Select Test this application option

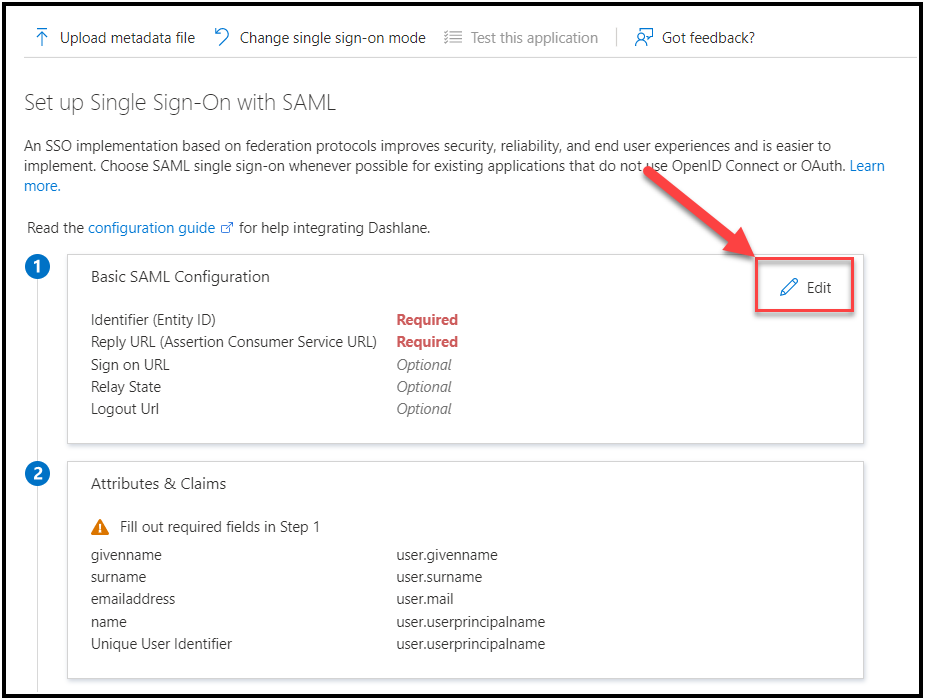pos(534,38)
